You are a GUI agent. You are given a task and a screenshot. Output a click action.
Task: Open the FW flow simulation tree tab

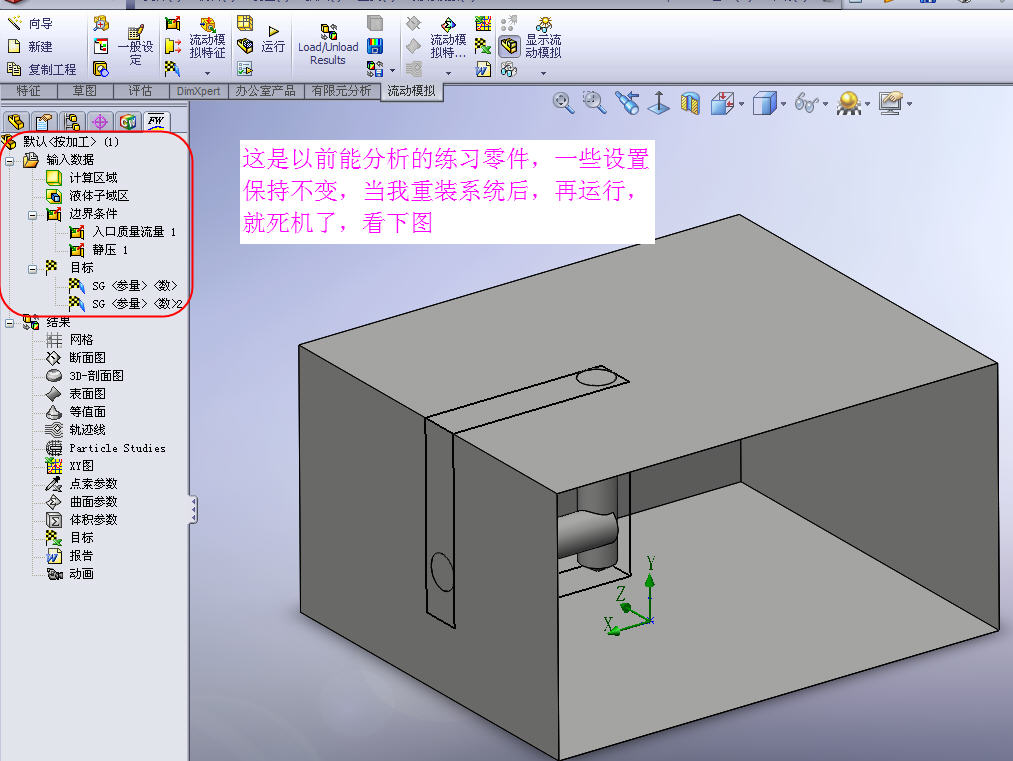pos(156,121)
